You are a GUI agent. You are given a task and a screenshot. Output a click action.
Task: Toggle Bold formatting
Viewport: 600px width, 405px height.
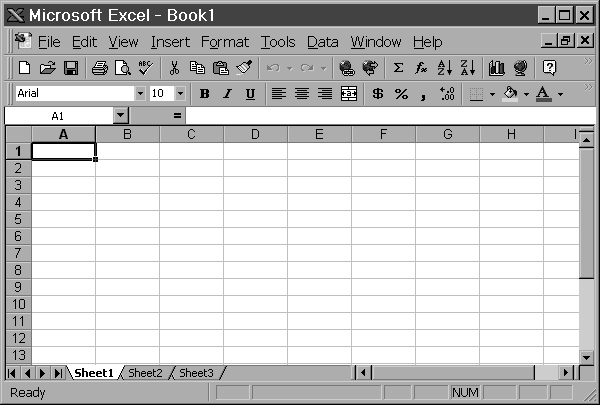pos(205,94)
